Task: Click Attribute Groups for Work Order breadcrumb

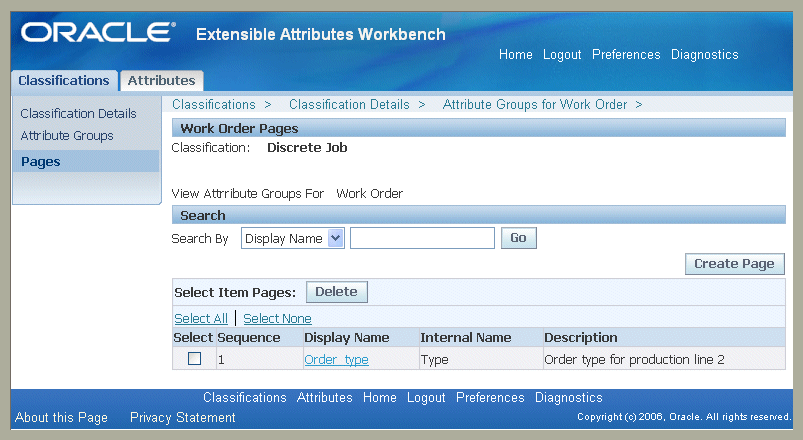Action: point(535,104)
